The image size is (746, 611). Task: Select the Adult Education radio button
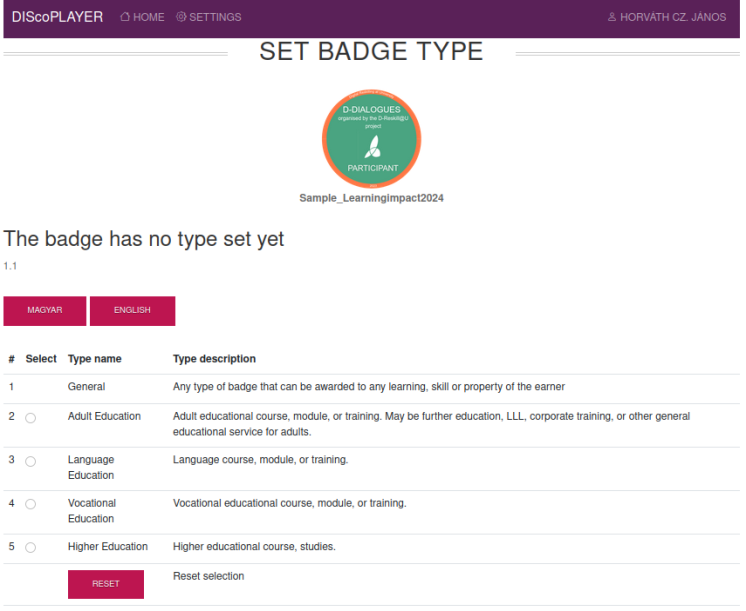point(30,418)
